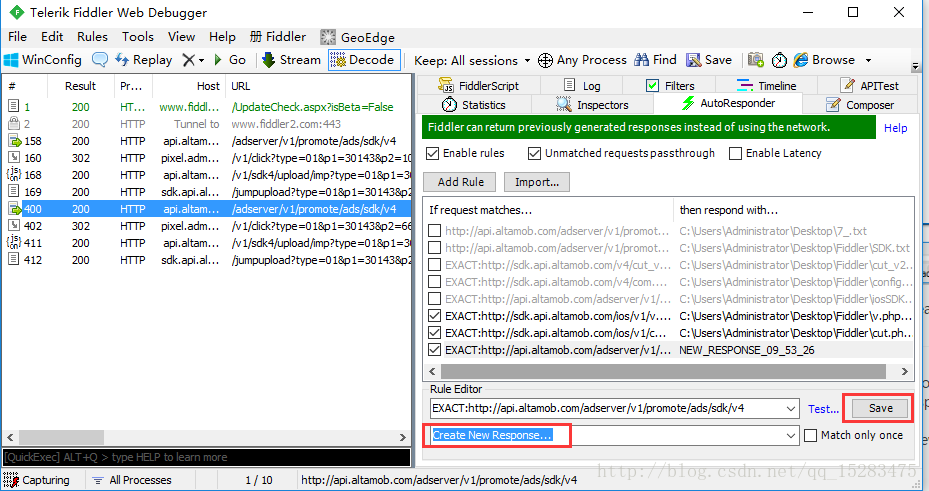Expand the Remove sessions dropdown arrow
Screen dimensions: 929x491
point(202,60)
